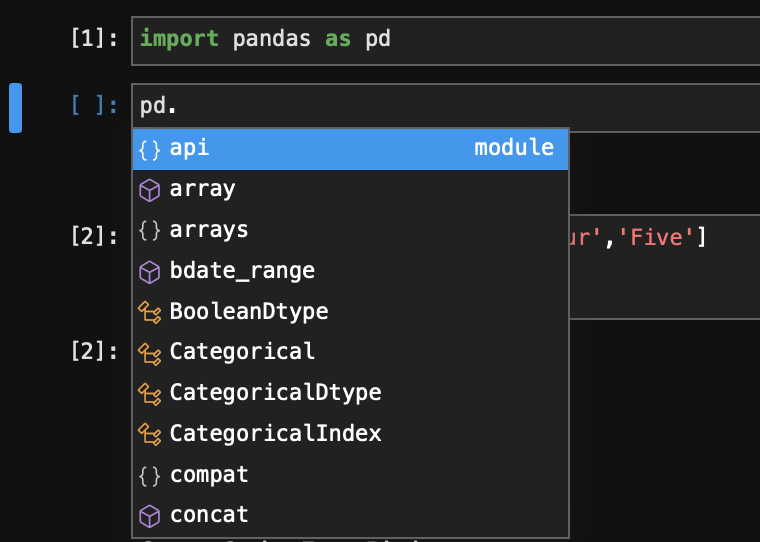
Task: Click the class icon beside BooleanDtype
Action: tap(150, 312)
